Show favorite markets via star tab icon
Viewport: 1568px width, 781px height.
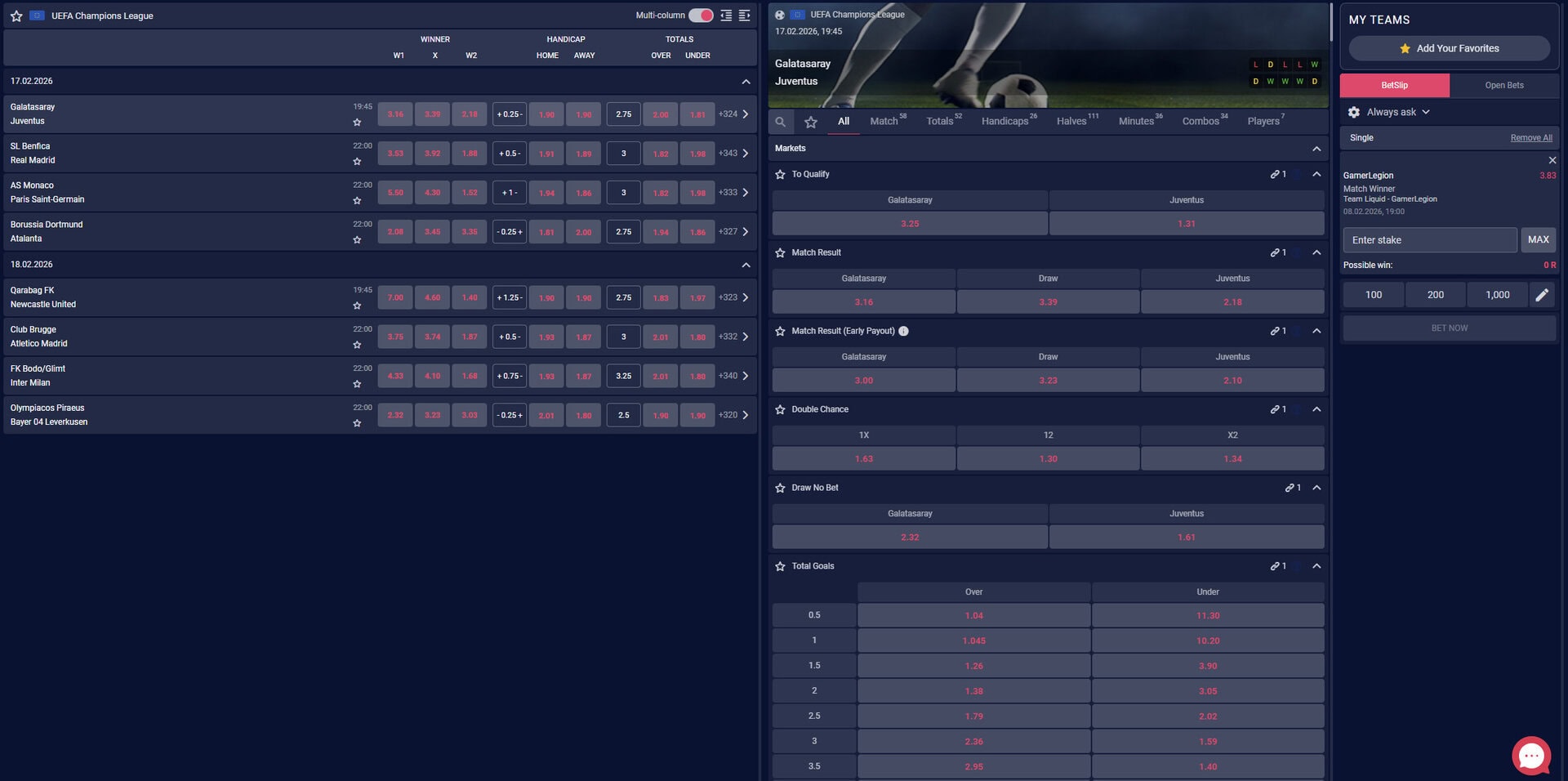pyautogui.click(x=811, y=122)
